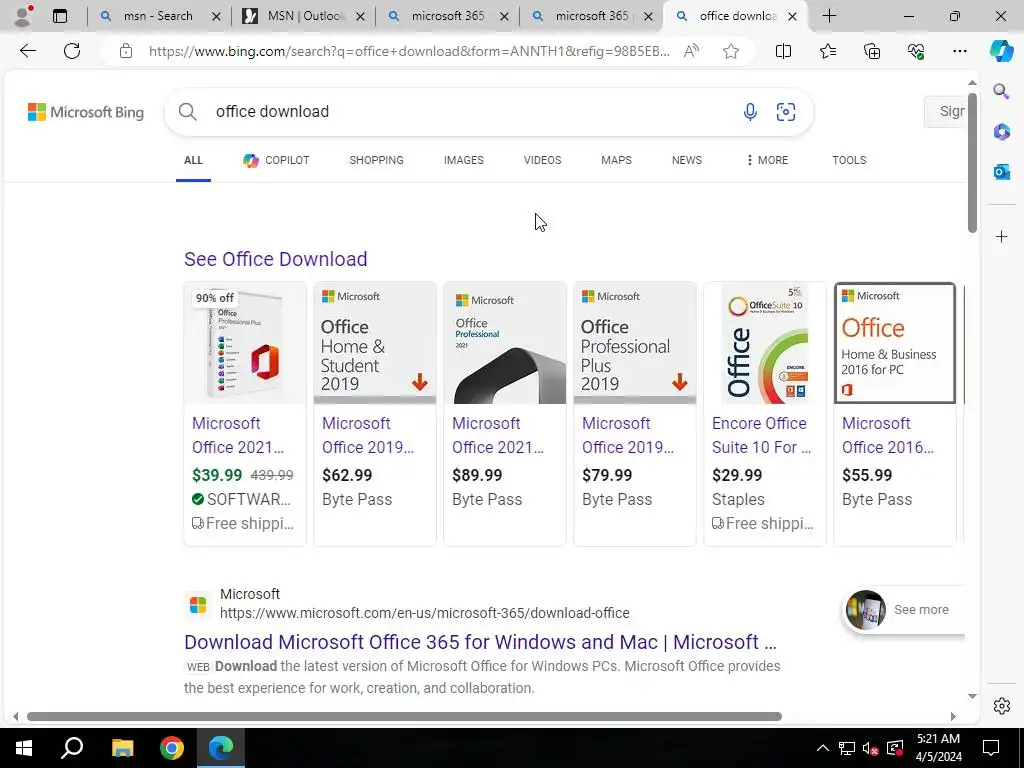Open notification center icon
The image size is (1024, 768).
[x=991, y=748]
